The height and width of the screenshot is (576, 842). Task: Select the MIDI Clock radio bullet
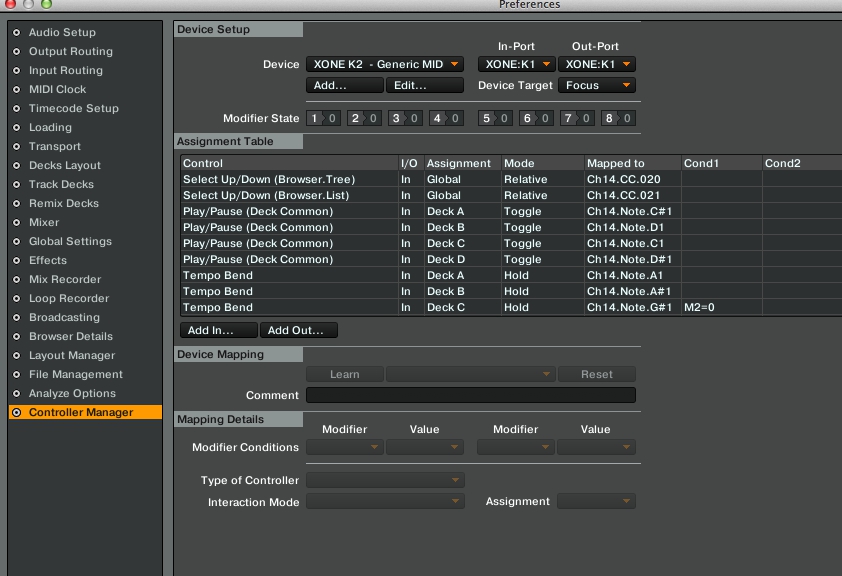(x=16, y=90)
